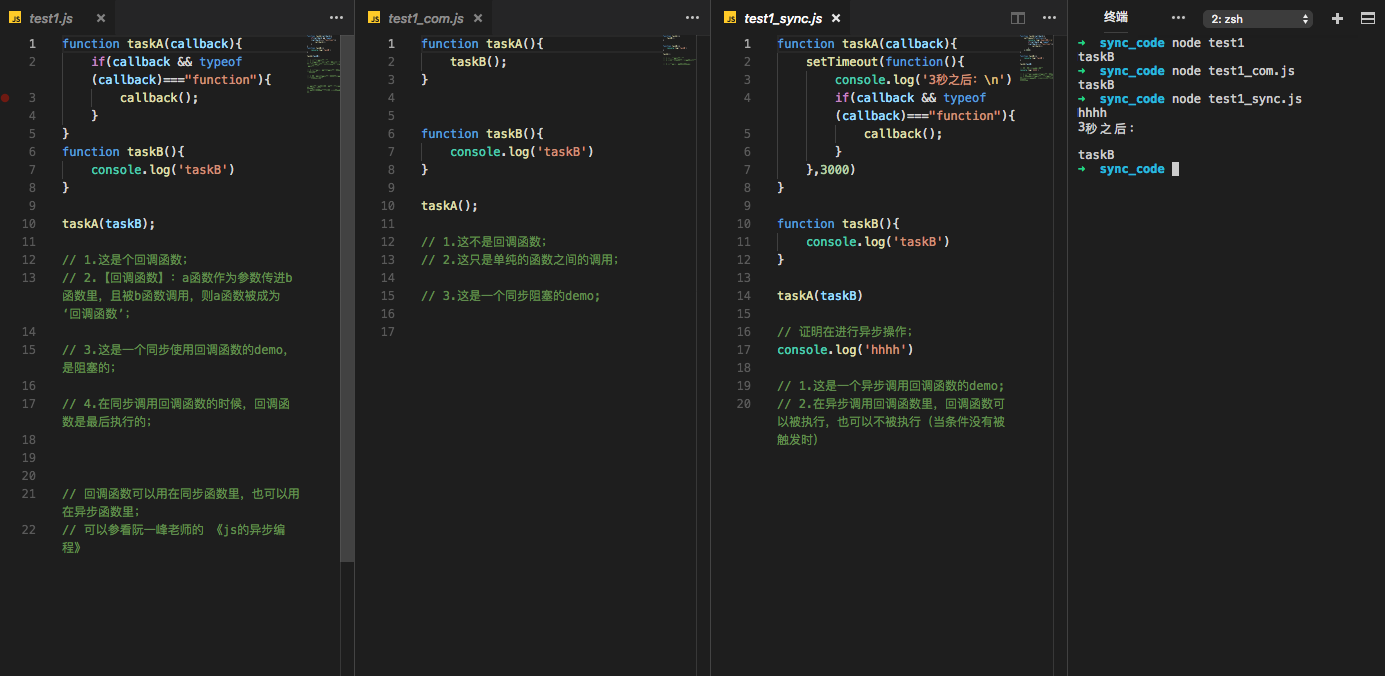Close the test1_com.js tab
Viewport: 1385px width, 676px height.
[x=478, y=18]
